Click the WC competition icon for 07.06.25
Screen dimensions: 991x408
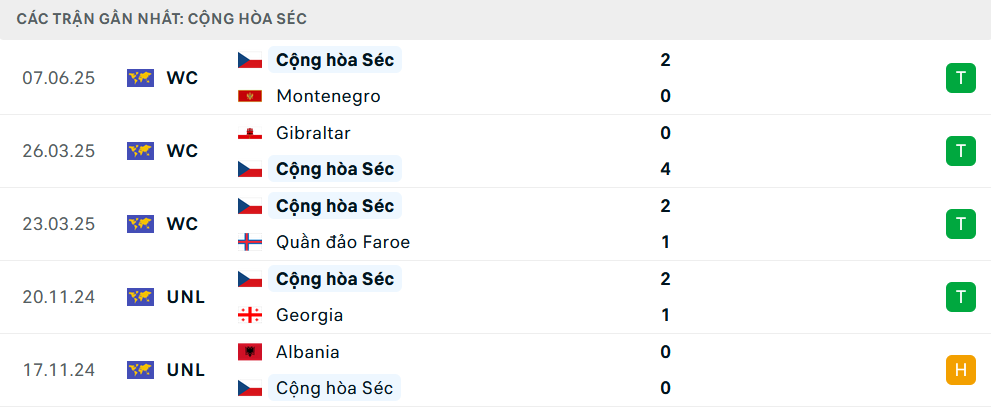pyautogui.click(x=140, y=78)
